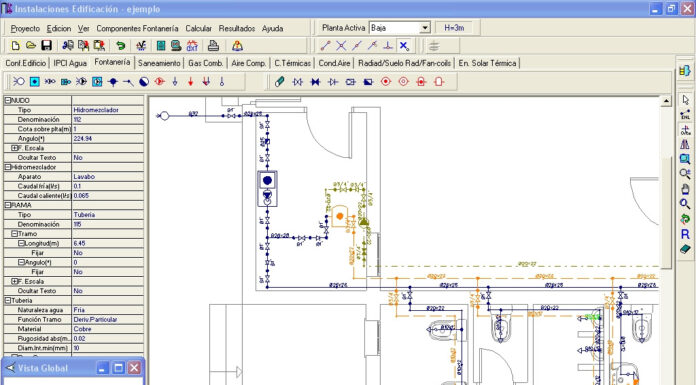
Task: Switch to the En. Solar Térmica tab
Action: click(487, 63)
